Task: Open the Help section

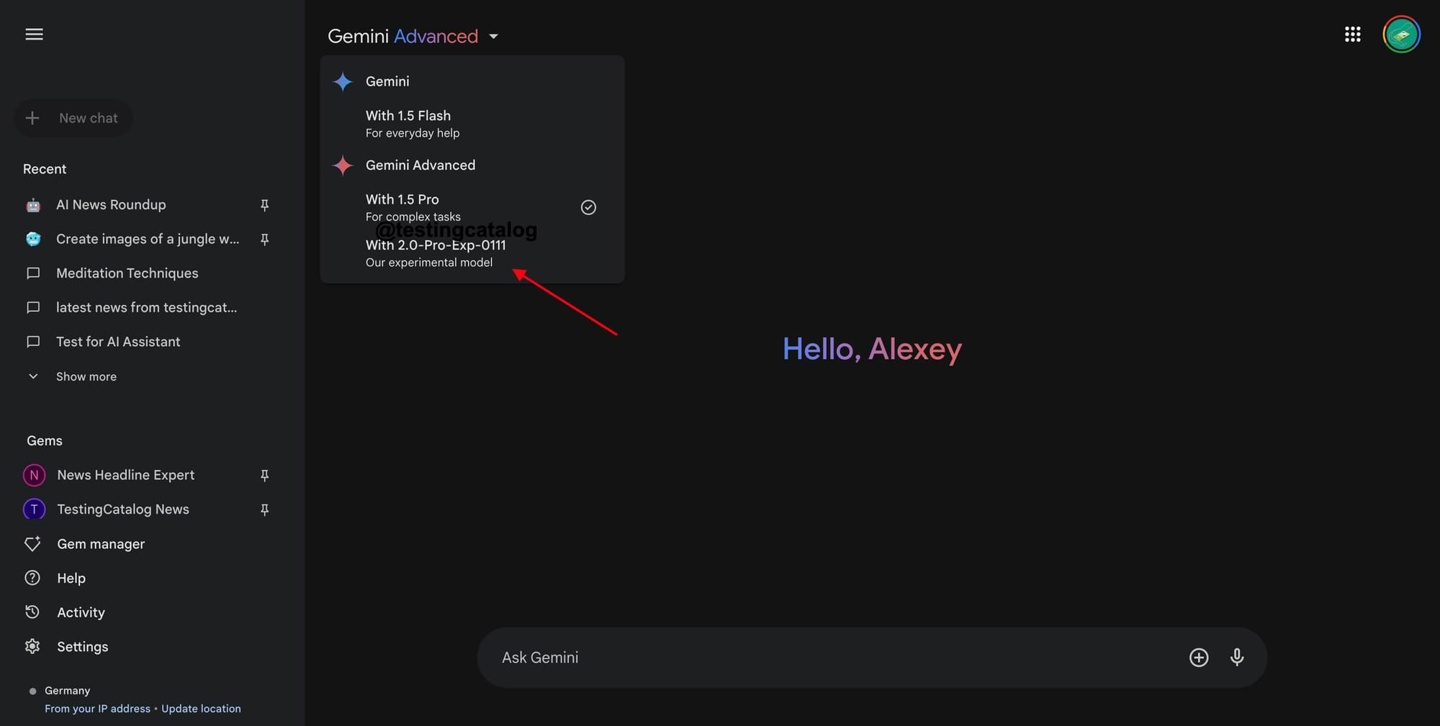Action: click(x=70, y=577)
